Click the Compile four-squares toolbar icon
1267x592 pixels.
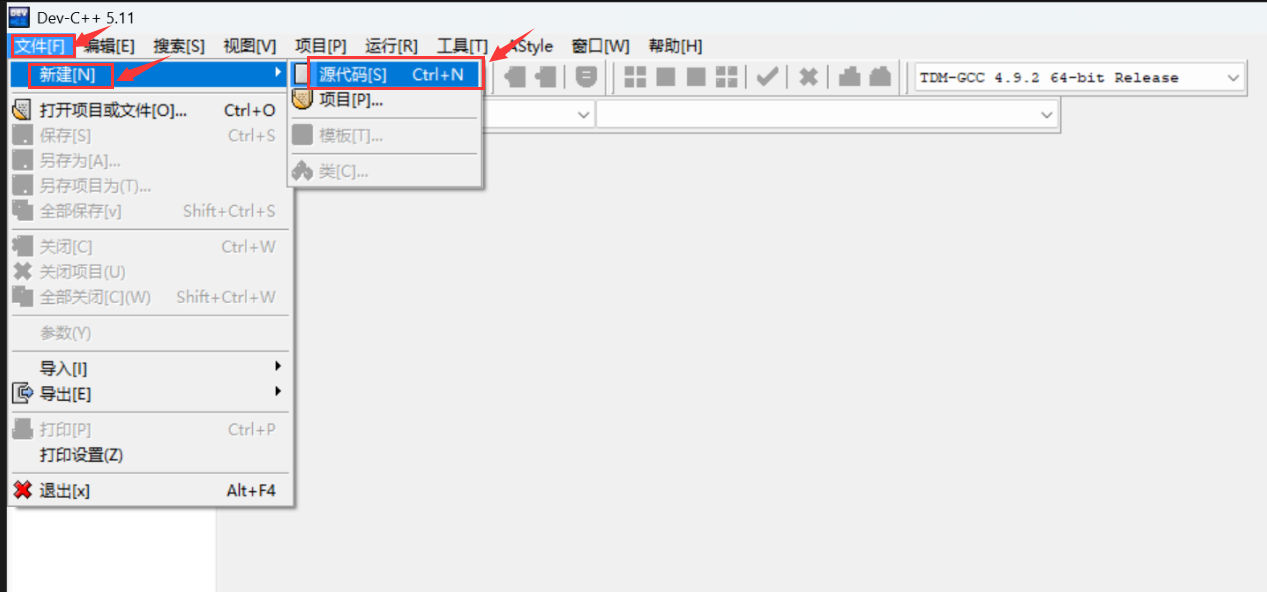(x=635, y=77)
